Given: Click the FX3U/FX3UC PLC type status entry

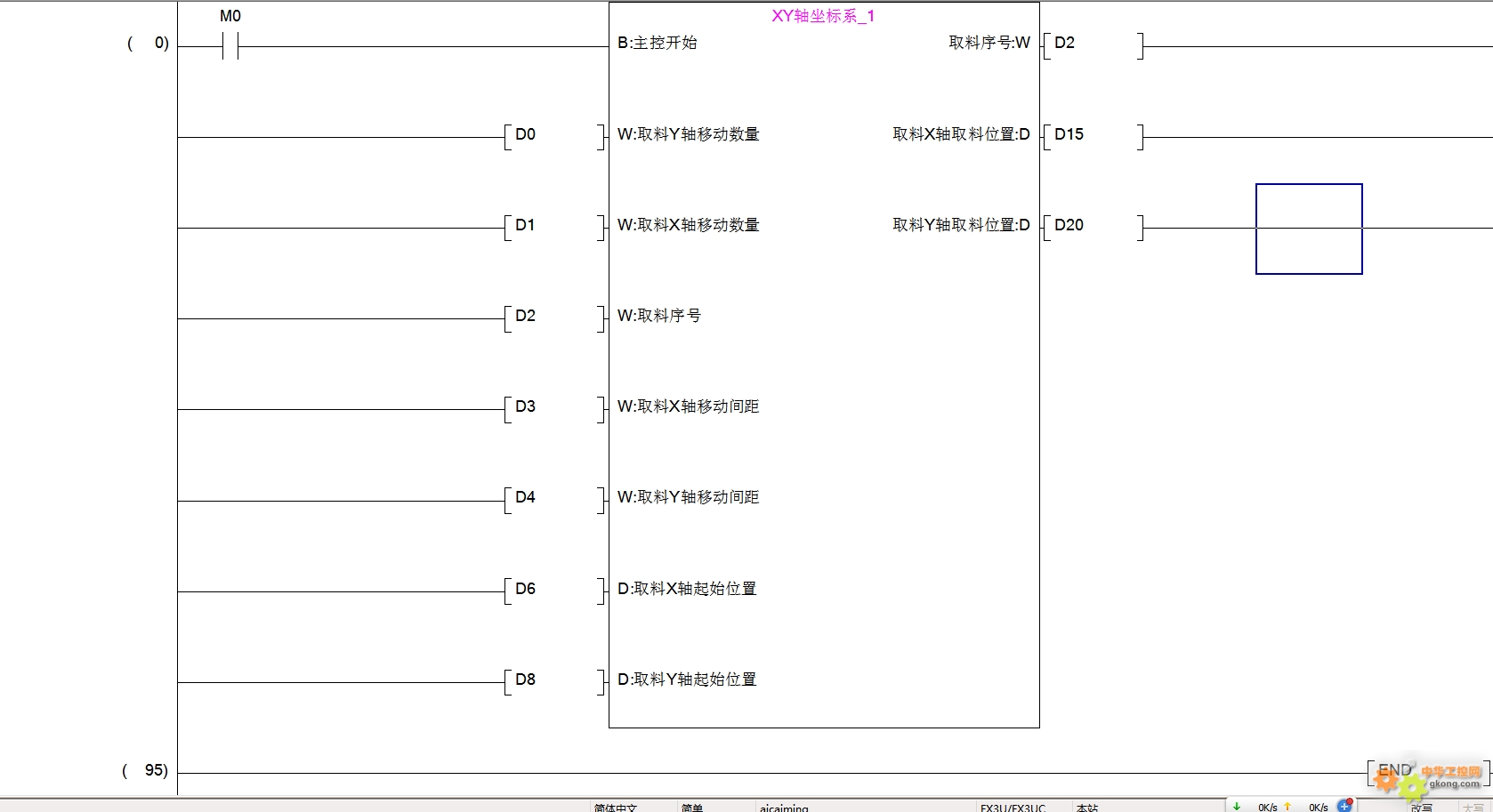Looking at the screenshot, I should coord(1013,808).
